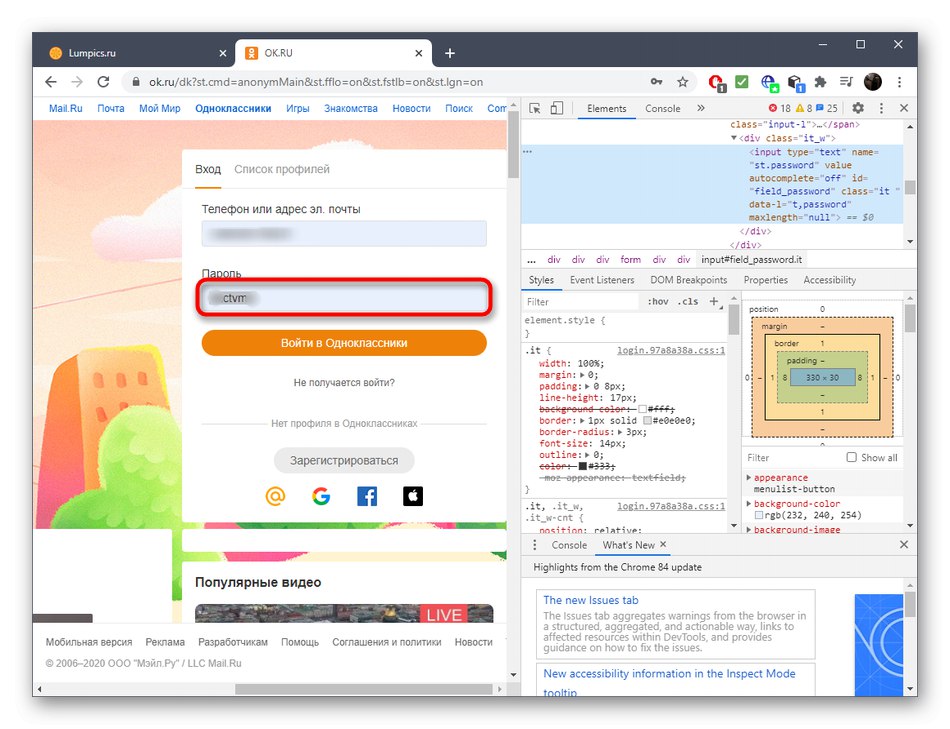
Task: Click the red shield extension icon
Action: coord(717,83)
